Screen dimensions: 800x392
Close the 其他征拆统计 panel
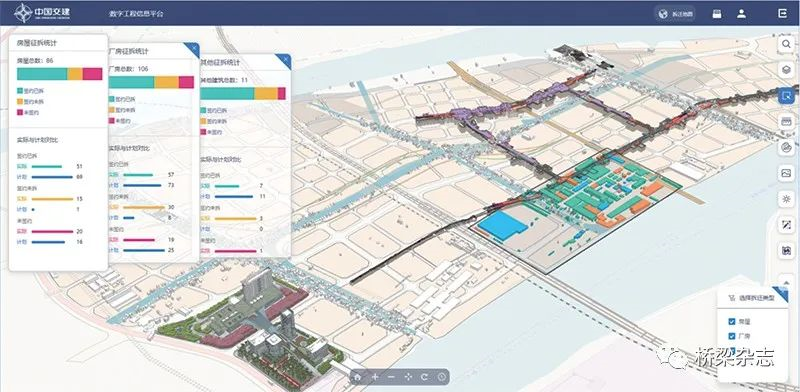(x=286, y=59)
